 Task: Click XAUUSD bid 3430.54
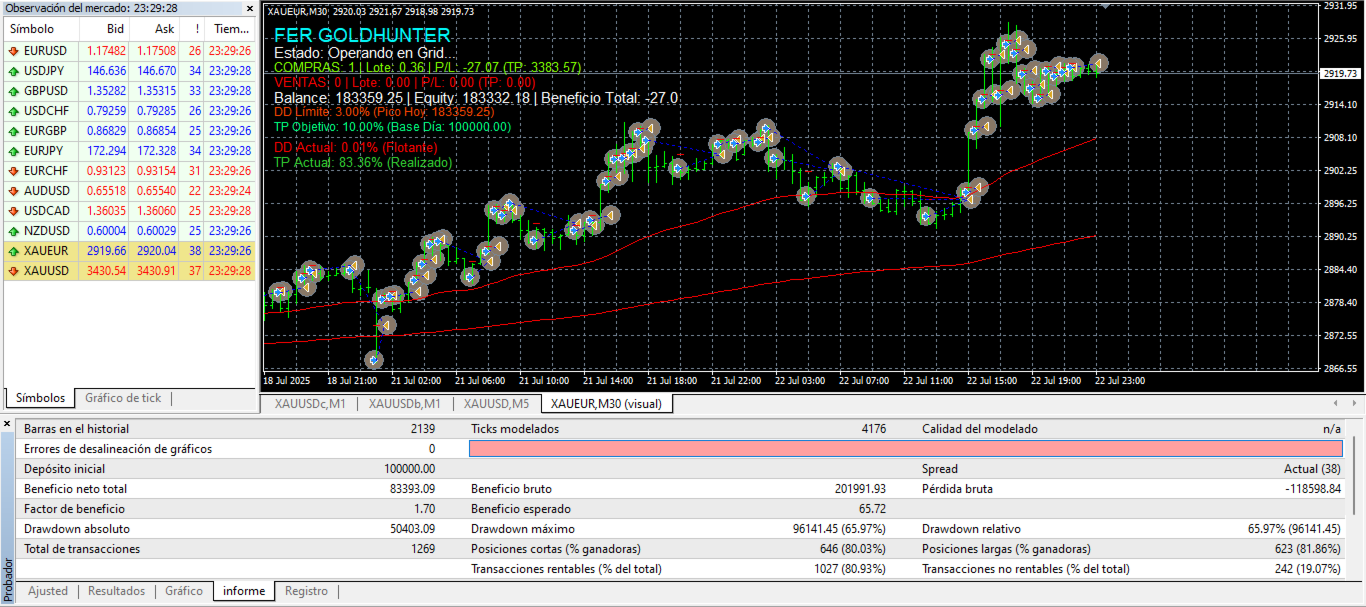[x=107, y=271]
